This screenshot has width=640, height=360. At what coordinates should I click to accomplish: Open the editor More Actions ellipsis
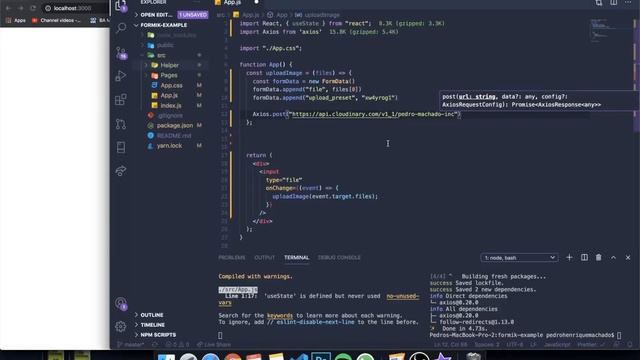click(628, 3)
